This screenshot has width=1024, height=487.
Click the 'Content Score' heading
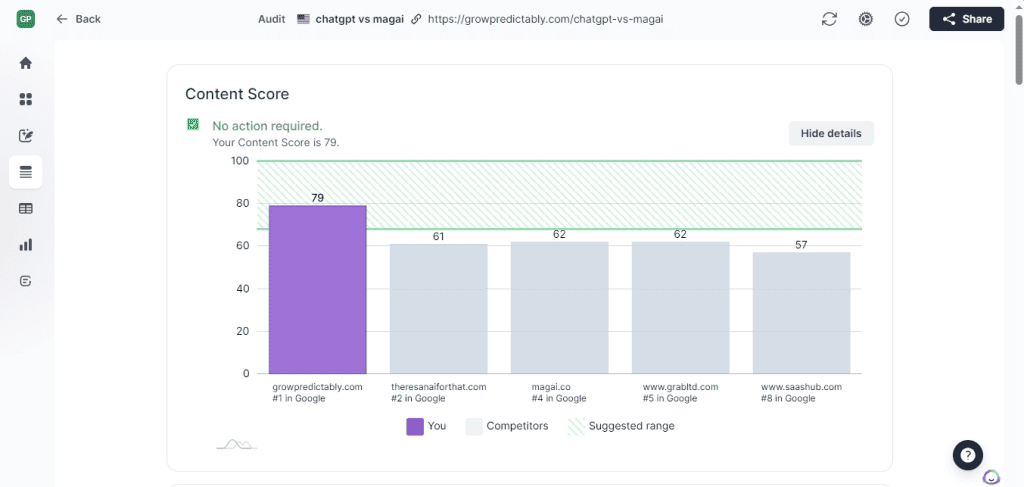coord(237,94)
